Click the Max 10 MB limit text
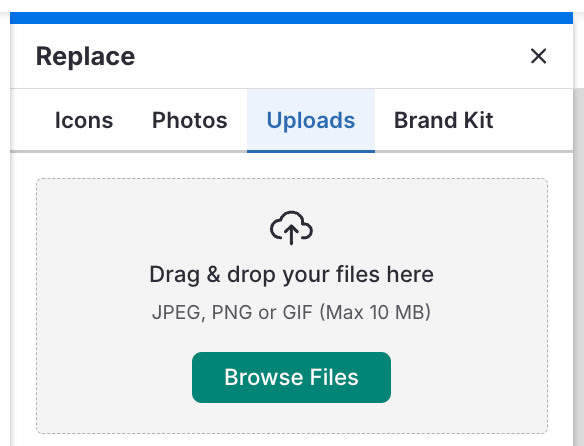 [375, 312]
